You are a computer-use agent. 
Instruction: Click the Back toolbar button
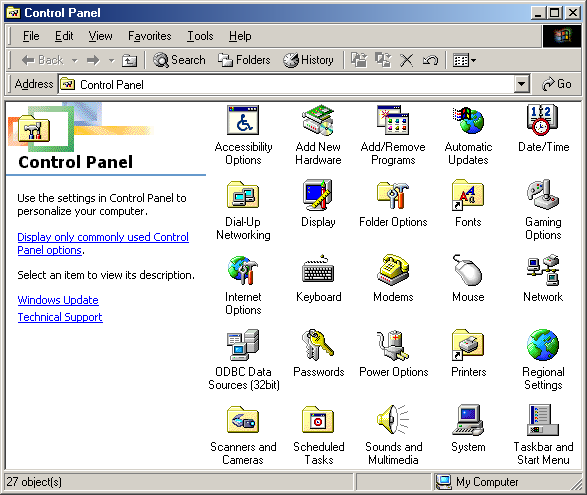tap(43, 60)
